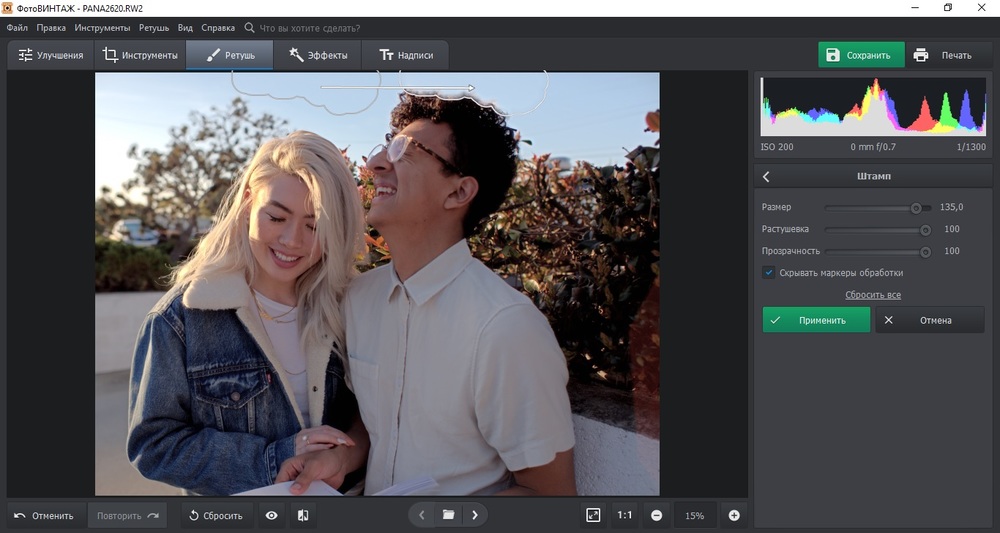Click the Сбросить все link
The image size is (1000, 533).
tap(872, 295)
